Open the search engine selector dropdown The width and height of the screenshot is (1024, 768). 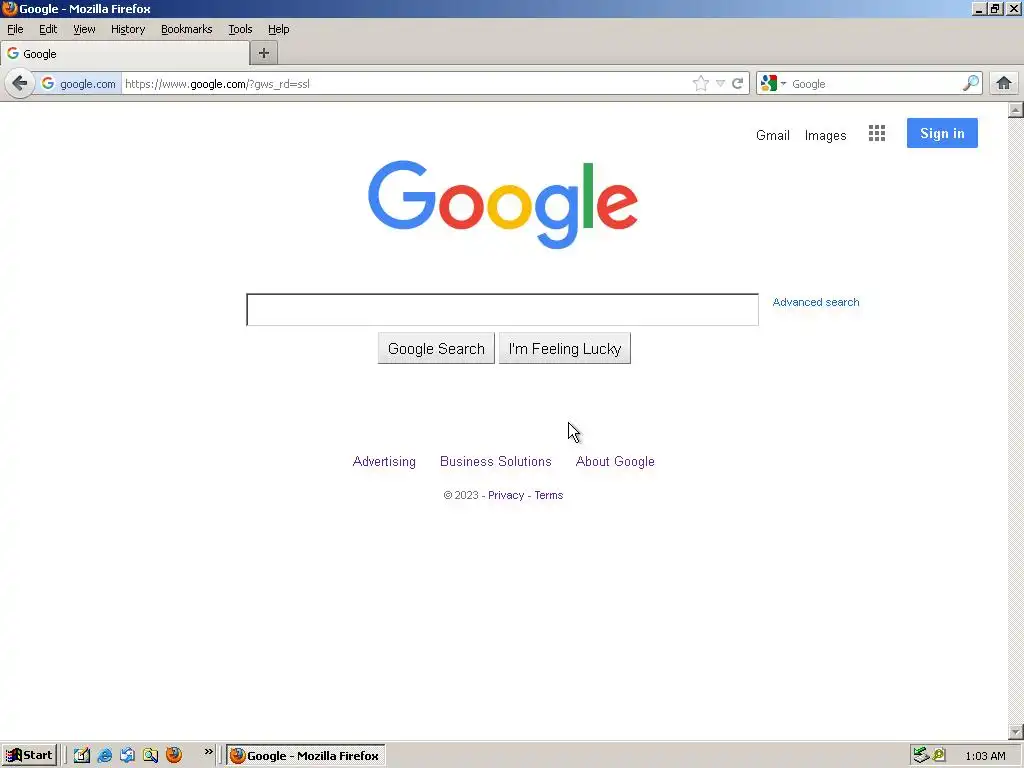point(773,84)
